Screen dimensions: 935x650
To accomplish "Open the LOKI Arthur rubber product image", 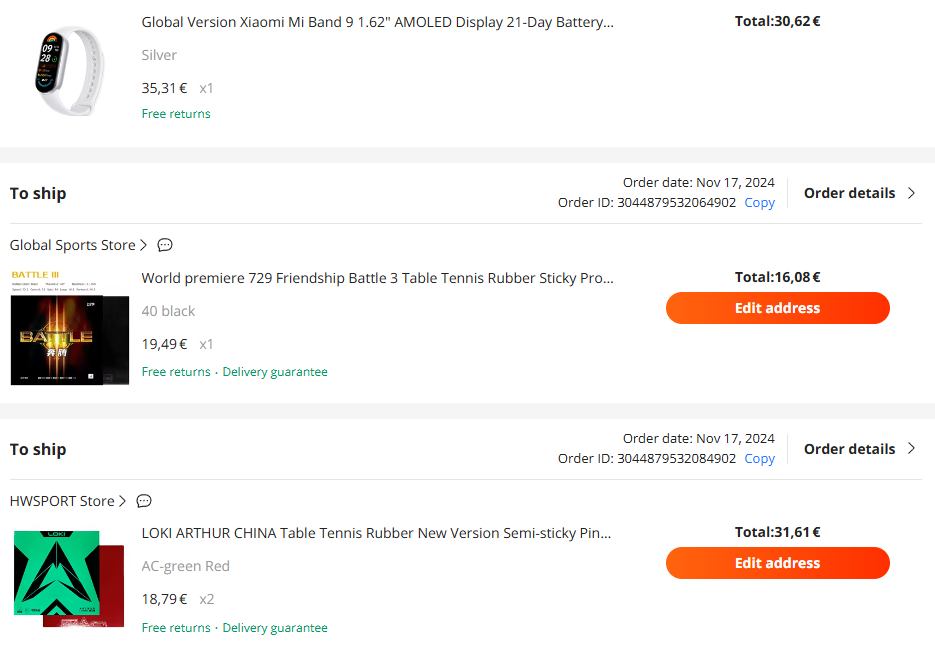I will click(x=69, y=577).
